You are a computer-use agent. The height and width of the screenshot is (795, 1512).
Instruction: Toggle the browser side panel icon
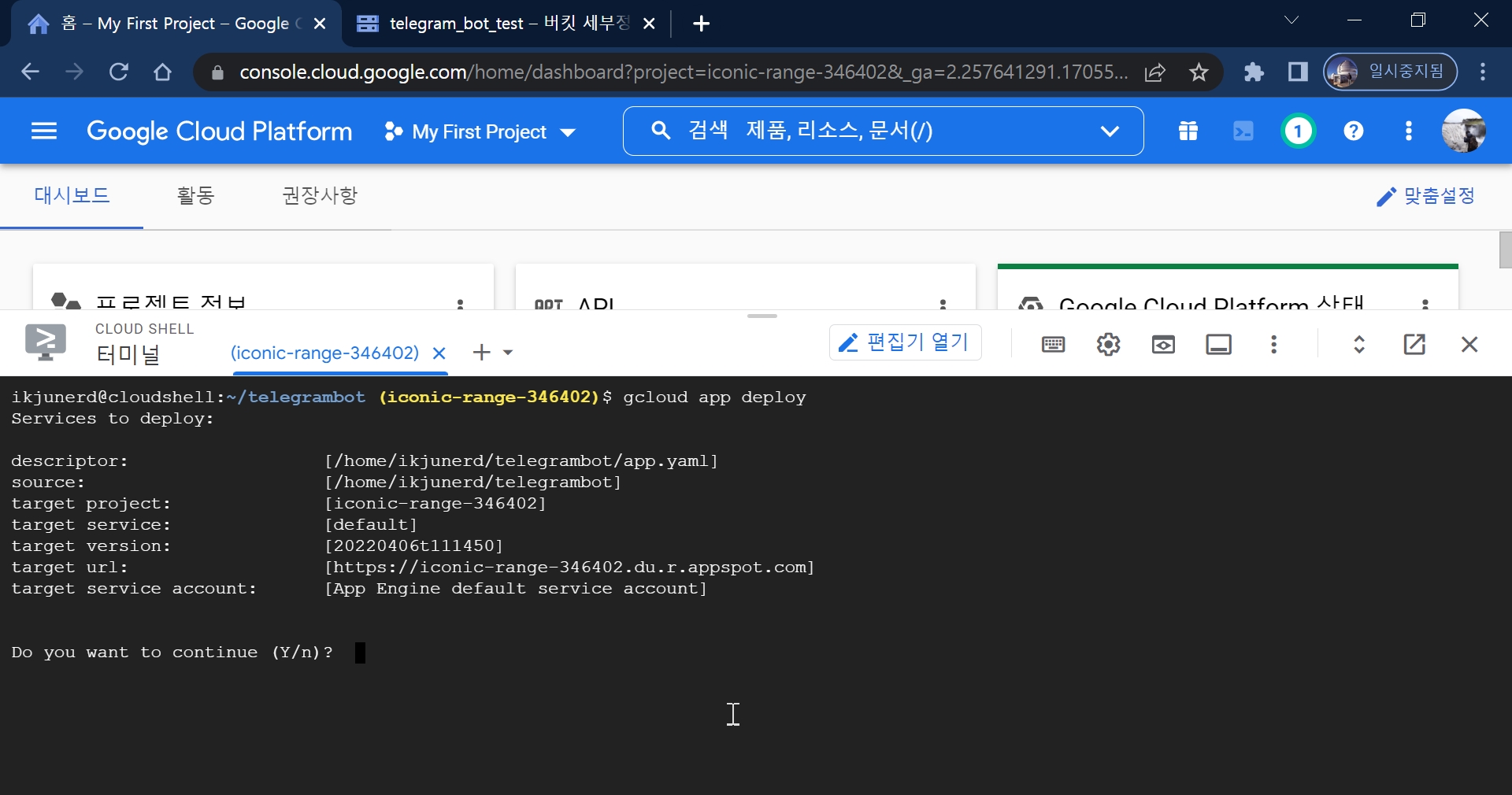(1298, 72)
